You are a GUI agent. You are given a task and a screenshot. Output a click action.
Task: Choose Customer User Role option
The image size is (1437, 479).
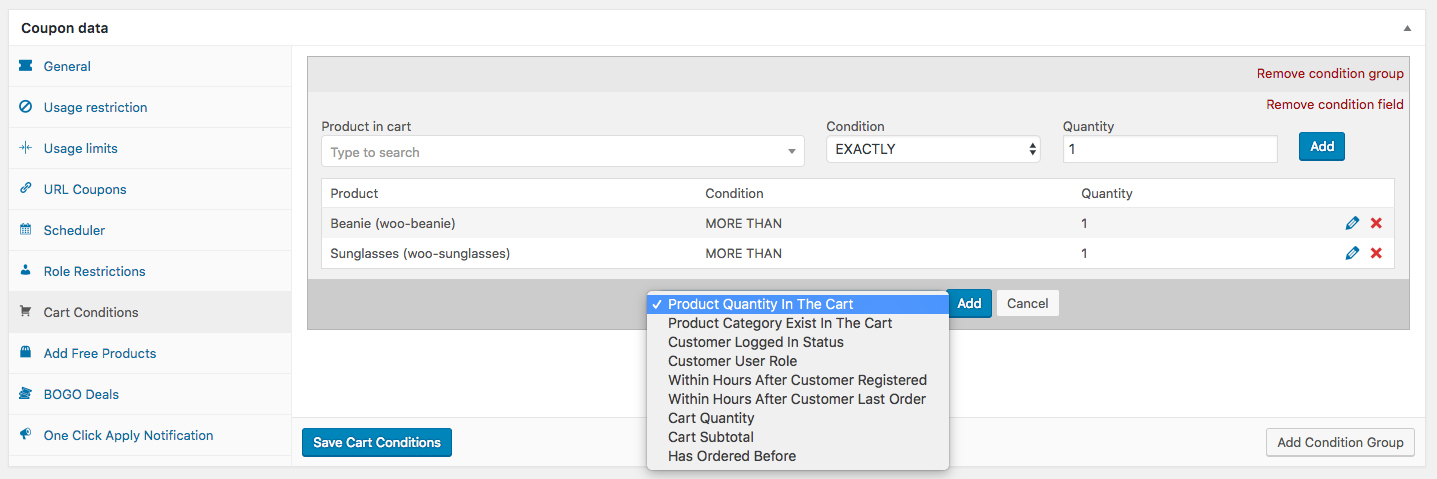(x=732, y=361)
